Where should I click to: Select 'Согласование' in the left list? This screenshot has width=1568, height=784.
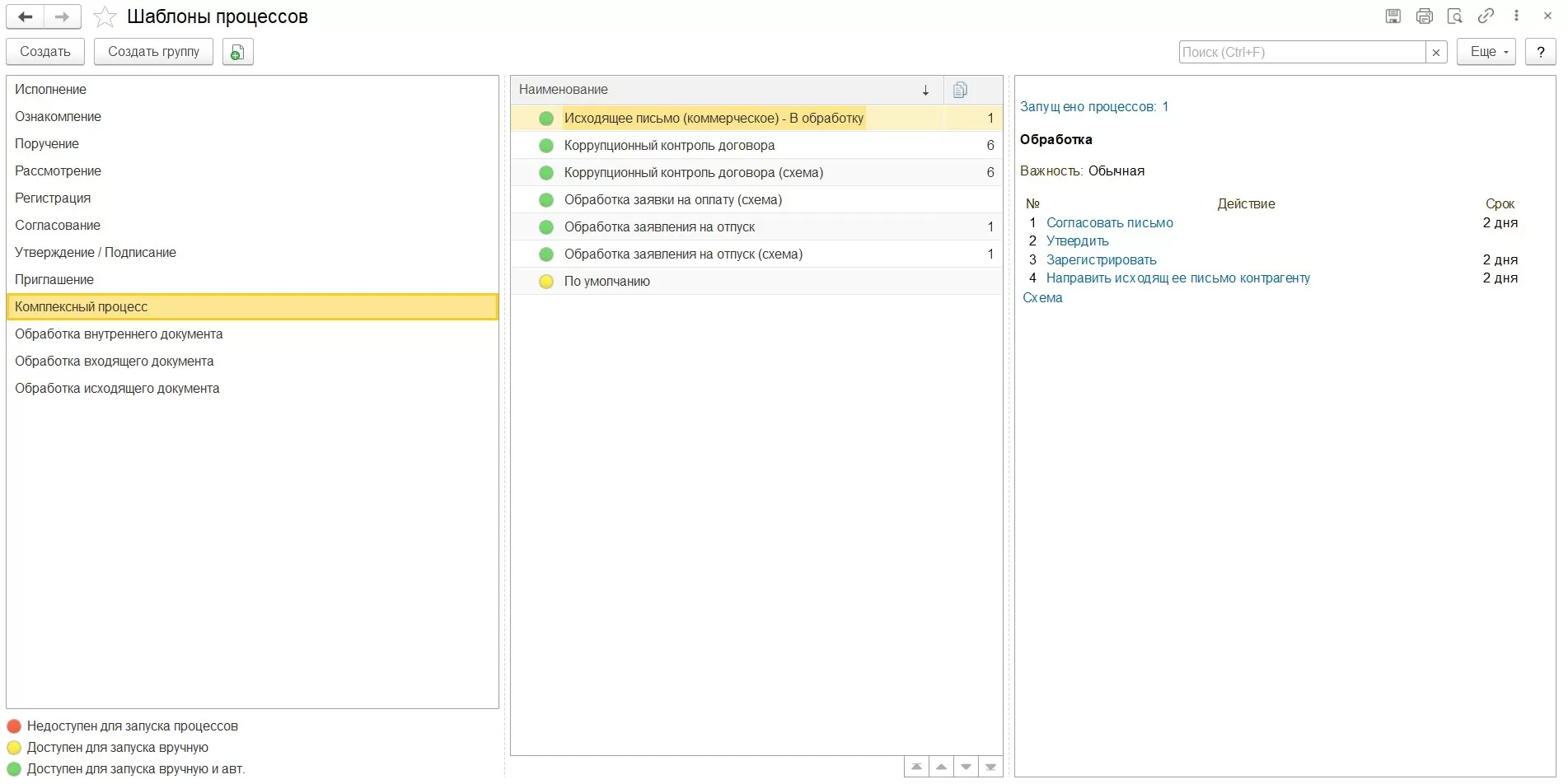[x=58, y=226]
